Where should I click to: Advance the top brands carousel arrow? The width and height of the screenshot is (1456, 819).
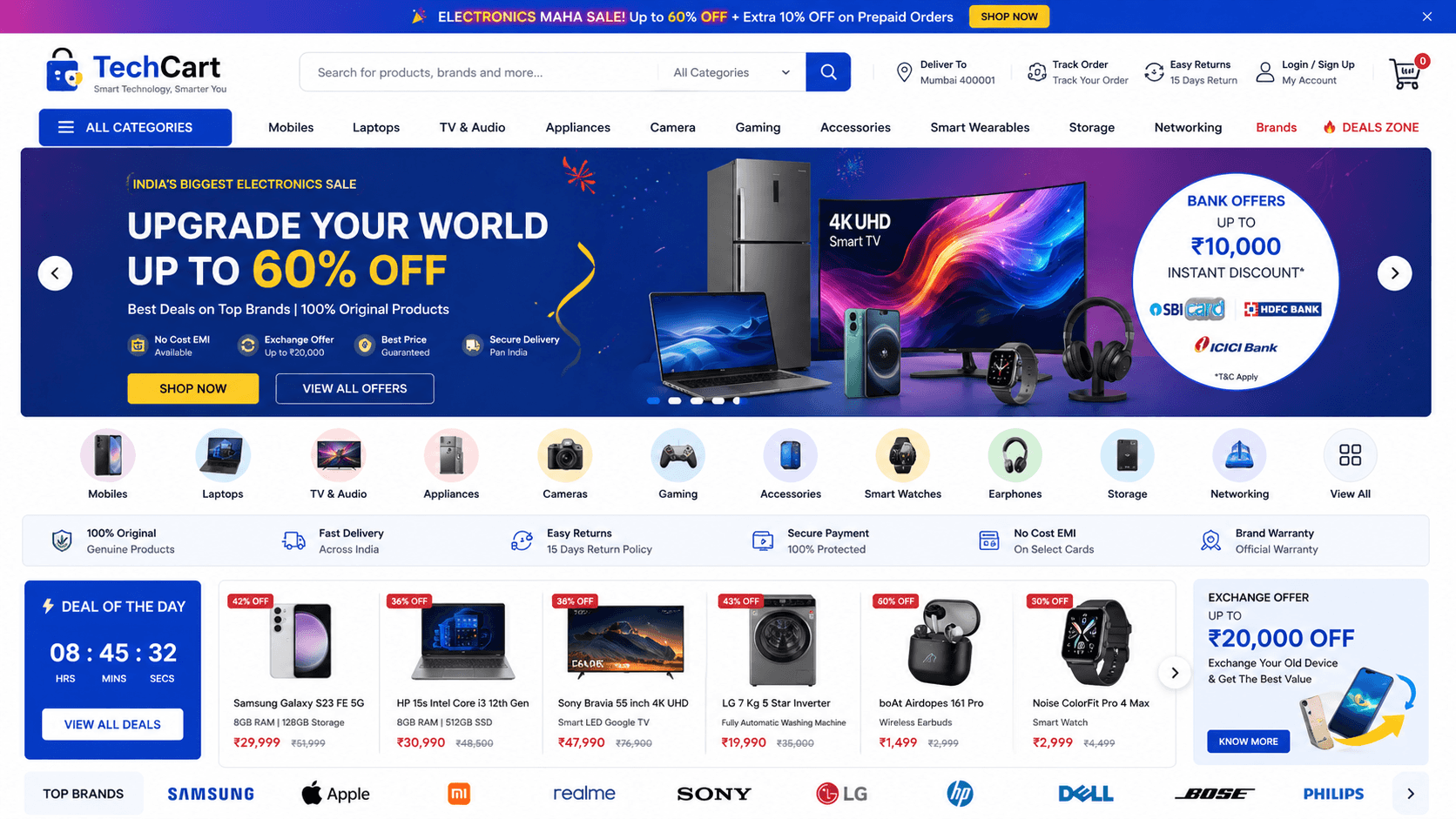pos(1411,794)
